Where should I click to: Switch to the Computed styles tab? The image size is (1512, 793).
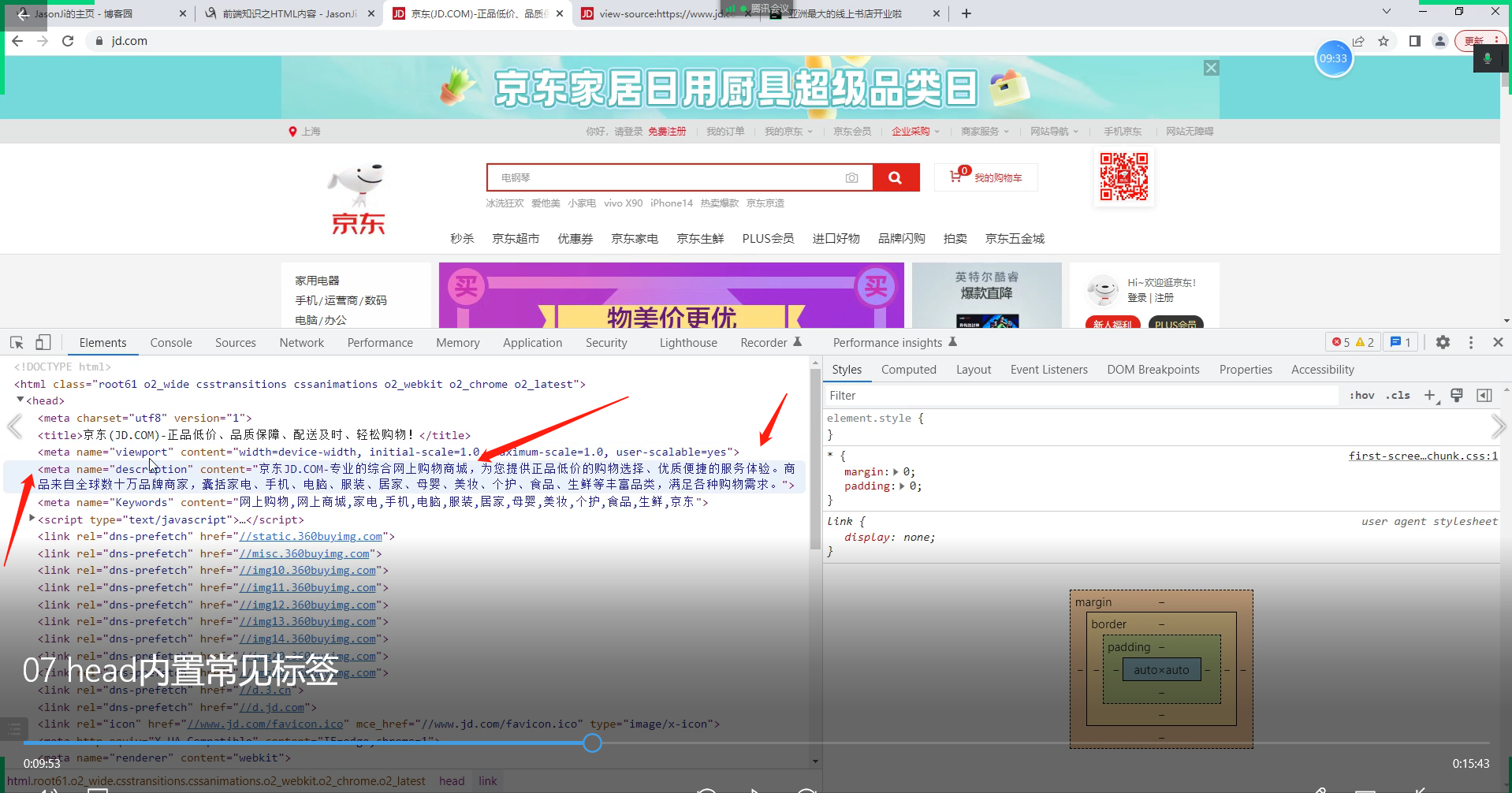pyautogui.click(x=909, y=370)
